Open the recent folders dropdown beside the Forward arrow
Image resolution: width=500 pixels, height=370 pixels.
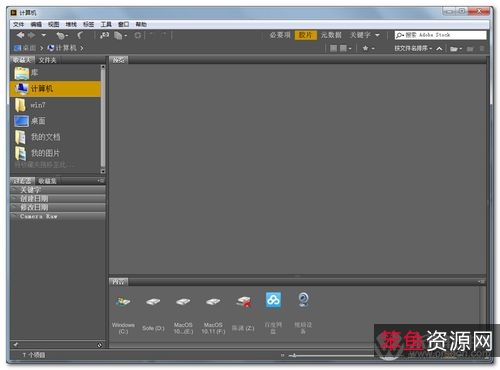tap(43, 35)
